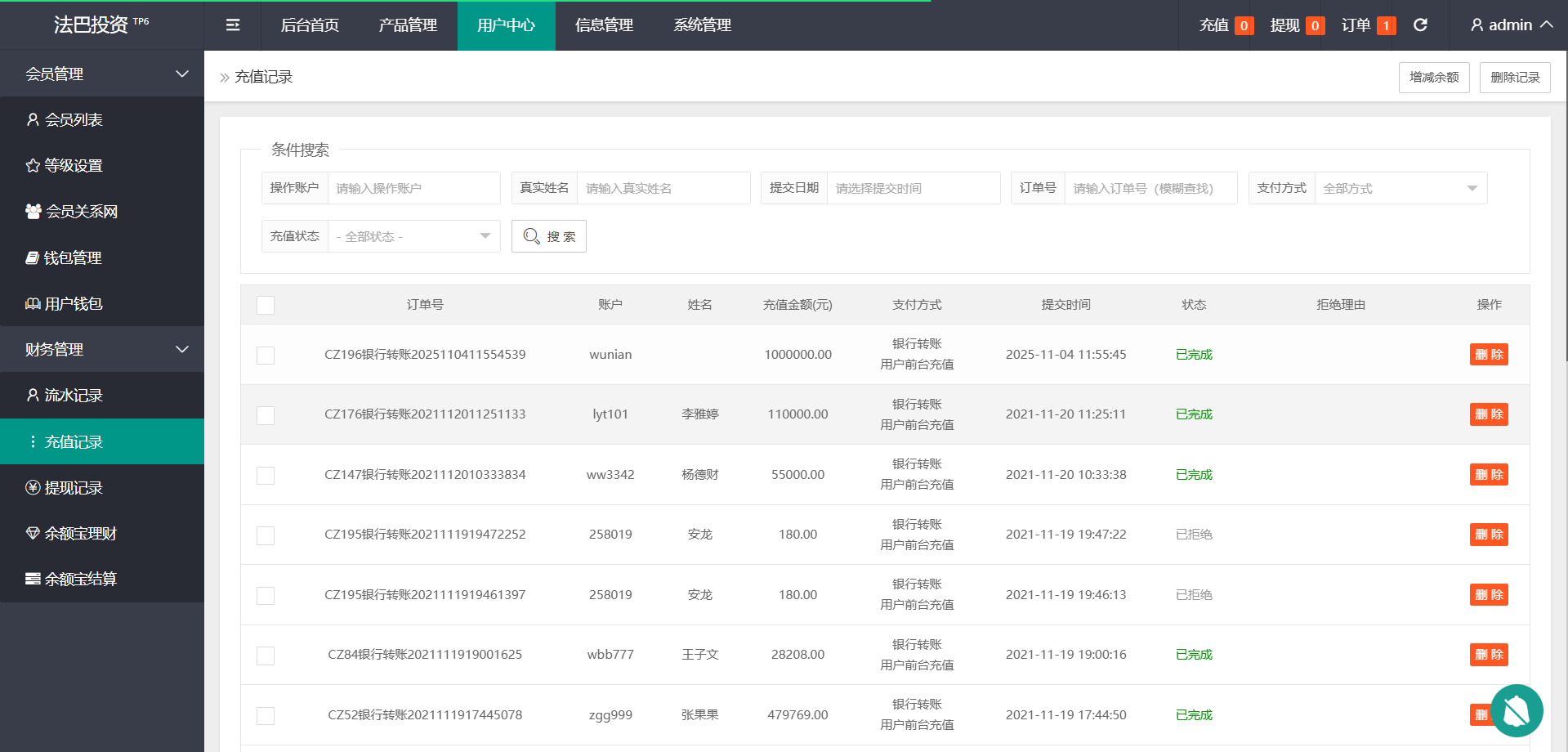The height and width of the screenshot is (752, 1568).
Task: Click the hamburger menu collapse icon
Action: 233,25
